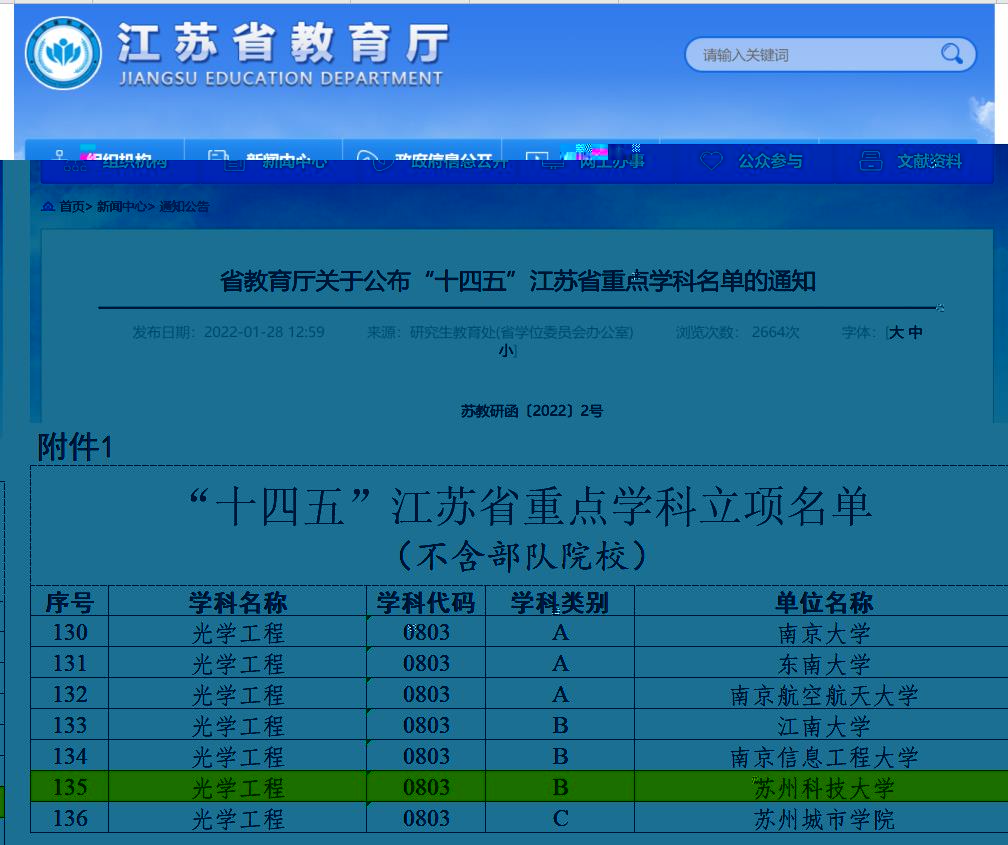Viewport: 1008px width, 845px height.
Task: Select the cell with serial number 130
Action: click(69, 632)
